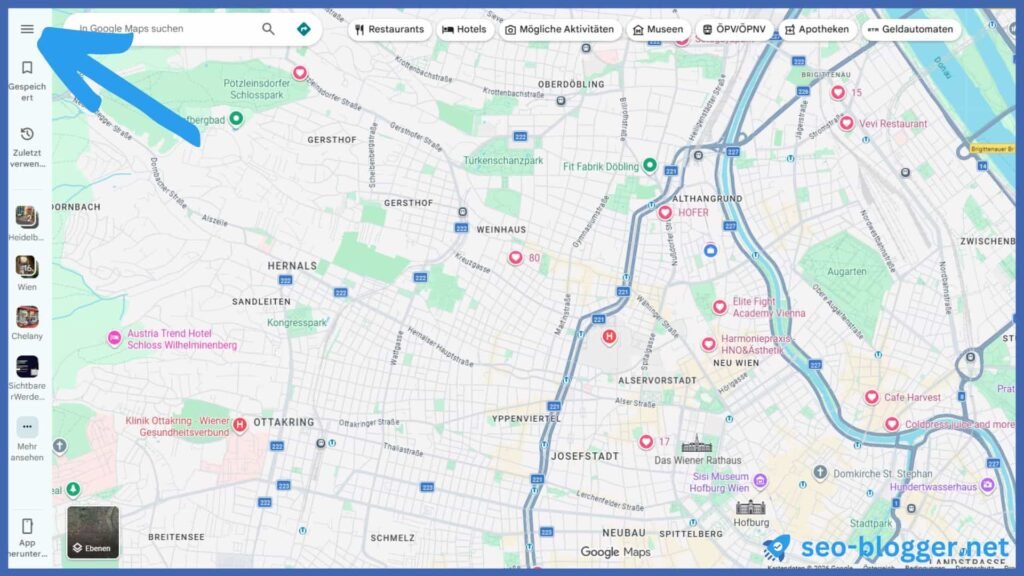The width and height of the screenshot is (1024, 576).
Task: Click the Harmoniepraxis HNO&Ästhetik heart pin
Action: 709,344
